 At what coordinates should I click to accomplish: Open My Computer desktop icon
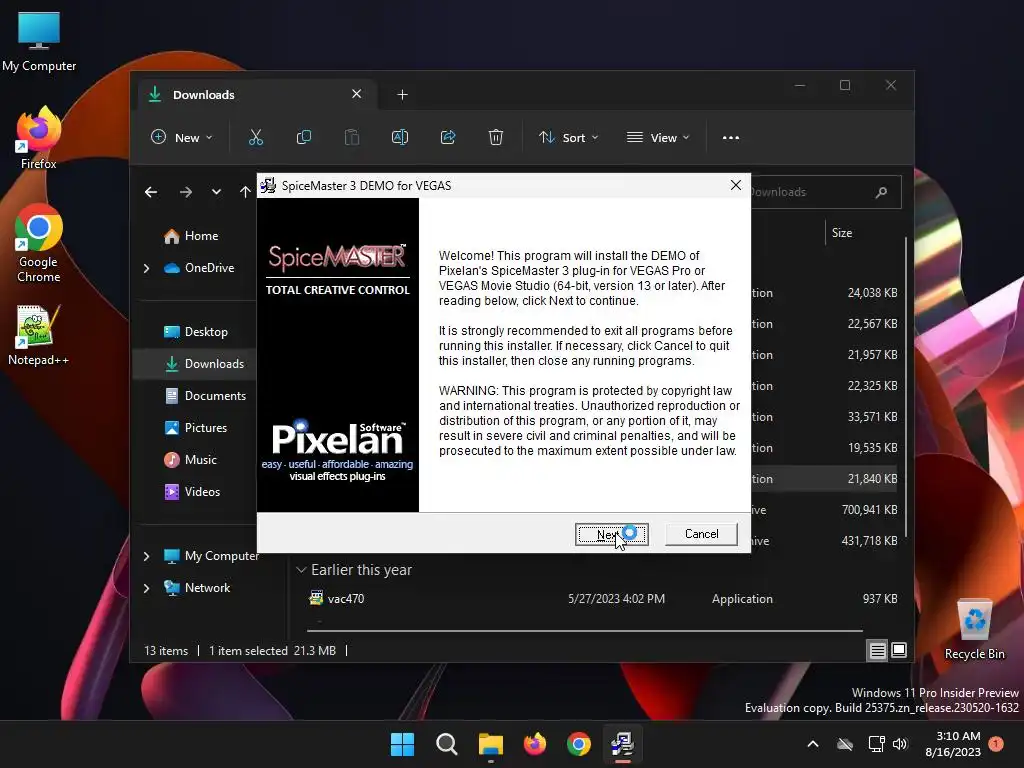point(39,42)
